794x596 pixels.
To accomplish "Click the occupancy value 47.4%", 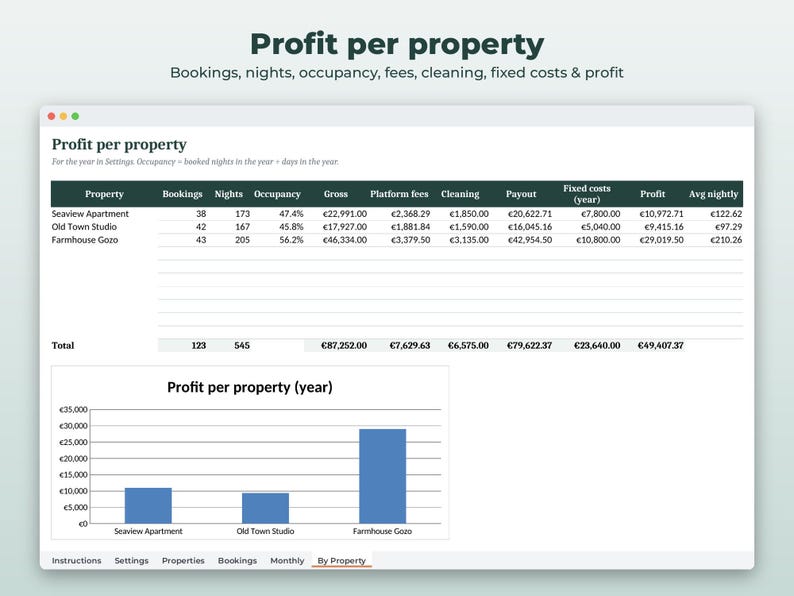I will [291, 214].
